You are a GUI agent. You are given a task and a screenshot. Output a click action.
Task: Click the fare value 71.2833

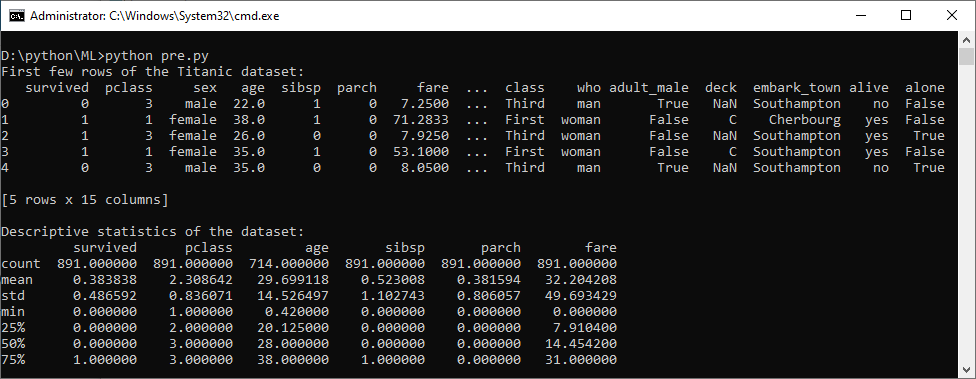pos(421,119)
